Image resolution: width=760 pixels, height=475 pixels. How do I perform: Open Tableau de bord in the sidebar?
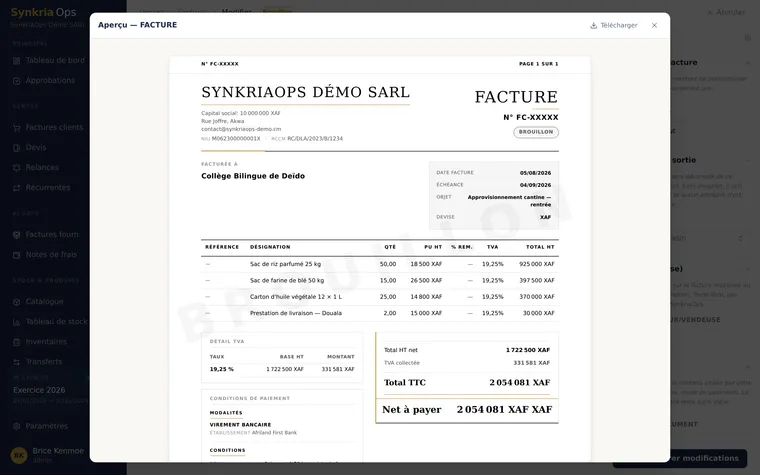48,61
